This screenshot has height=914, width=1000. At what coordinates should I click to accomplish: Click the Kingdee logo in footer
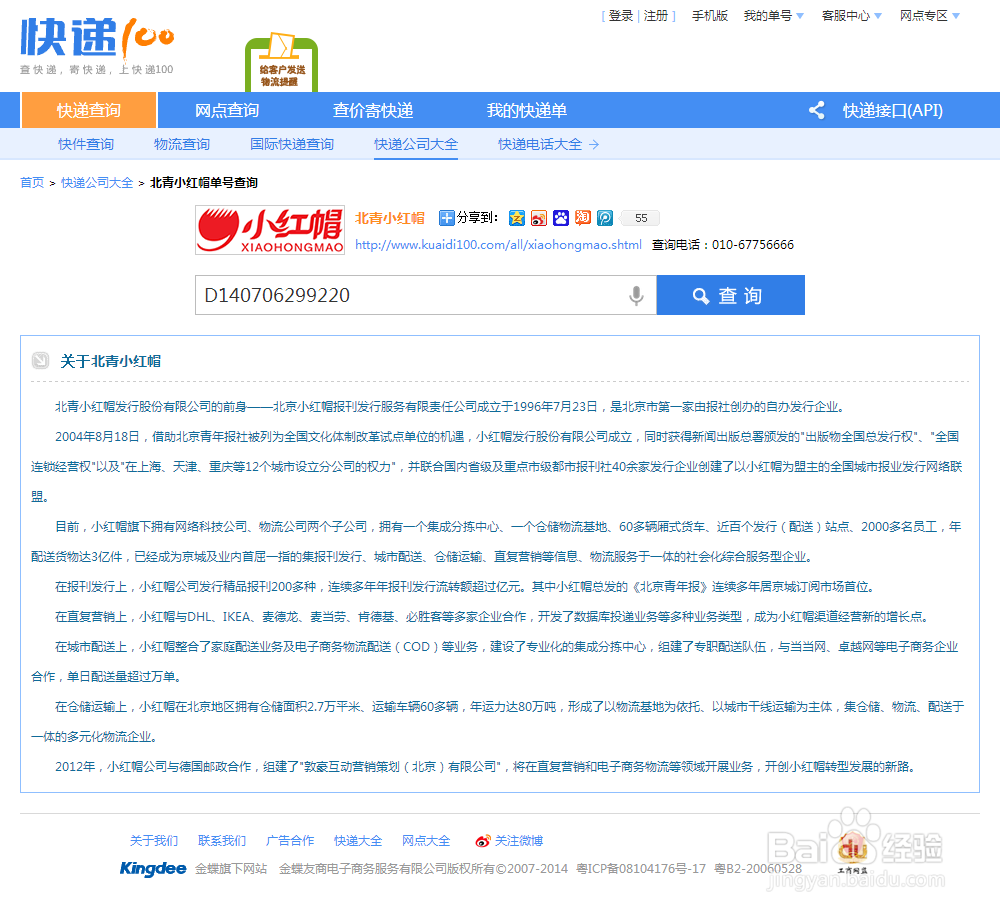tap(153, 869)
